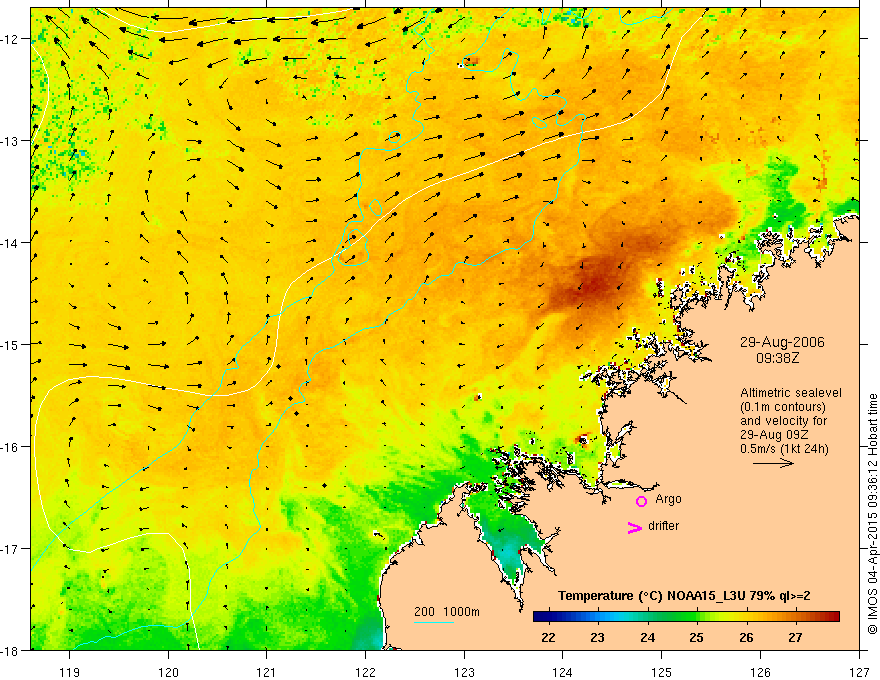Click colorbar tick label 24
This screenshot has width=880, height=680.
tap(647, 637)
